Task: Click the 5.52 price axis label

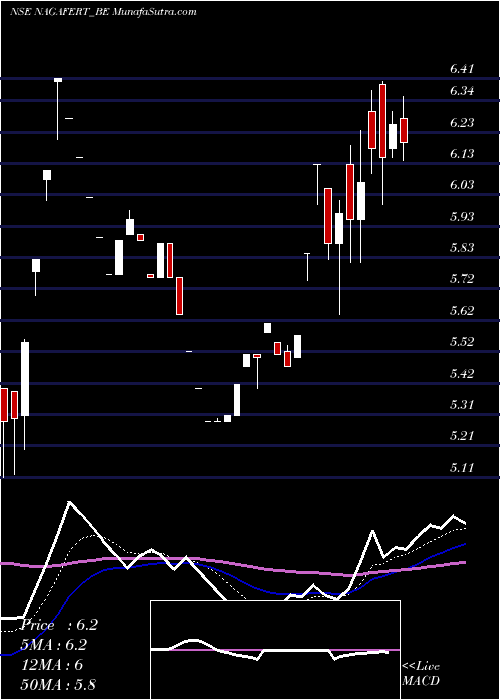Action: pyautogui.click(x=462, y=342)
